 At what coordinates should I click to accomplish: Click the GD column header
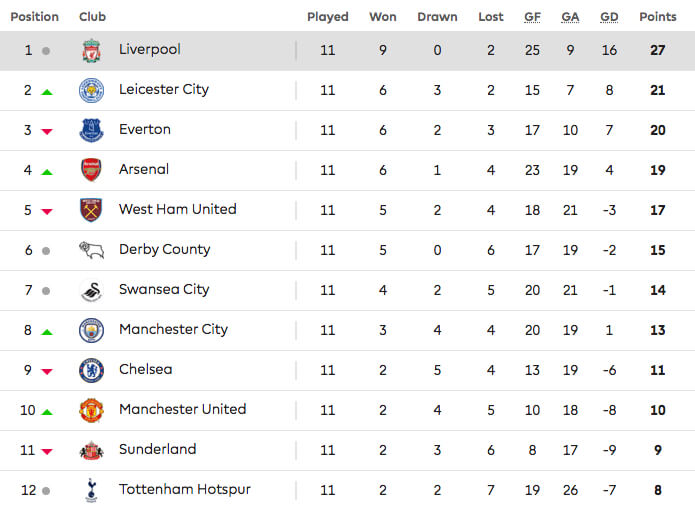[x=609, y=17]
